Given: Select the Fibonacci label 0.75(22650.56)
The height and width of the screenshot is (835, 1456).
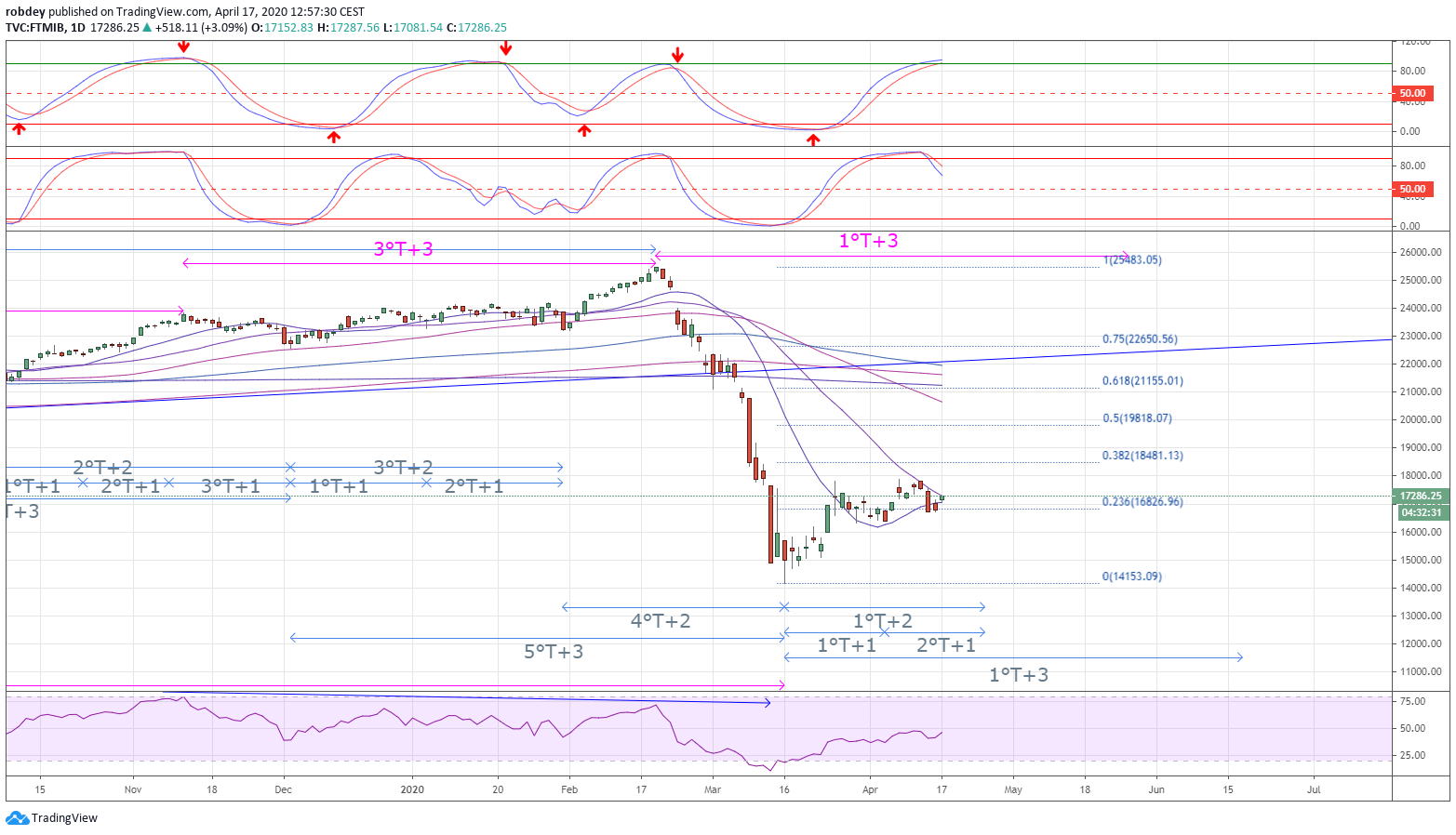Looking at the screenshot, I should pyautogui.click(x=1140, y=339).
